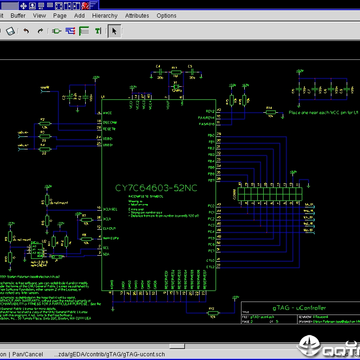The image size is (360, 360).
Task: Select capacitor C5 at the top
Action: pos(192,72)
